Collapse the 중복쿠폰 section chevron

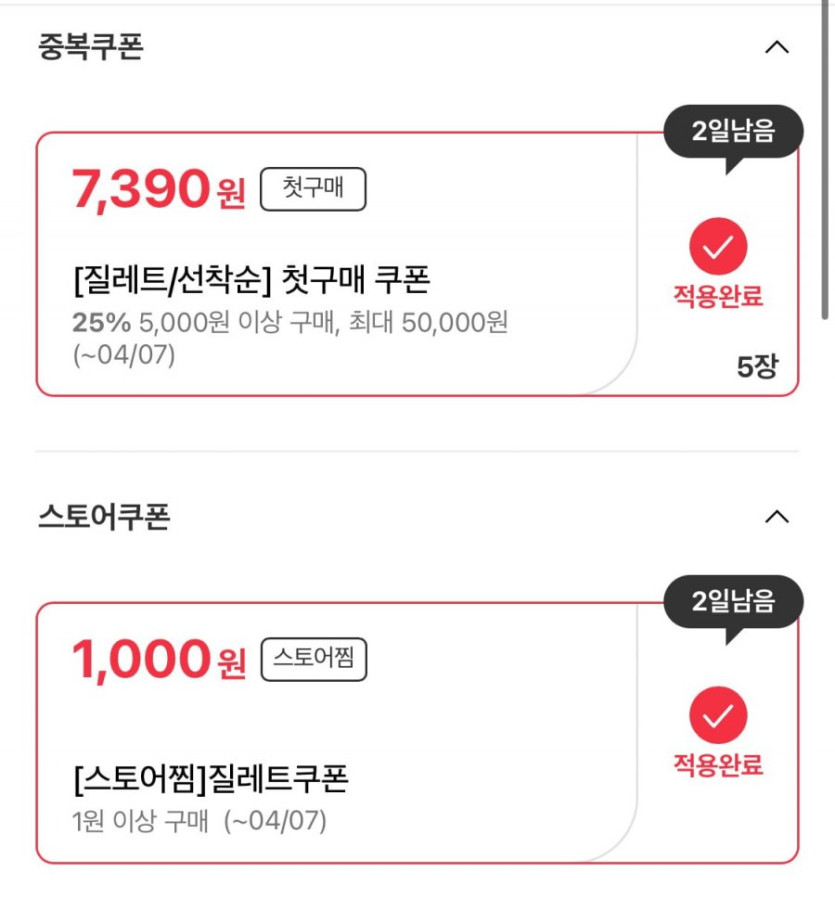pyautogui.click(x=776, y=47)
